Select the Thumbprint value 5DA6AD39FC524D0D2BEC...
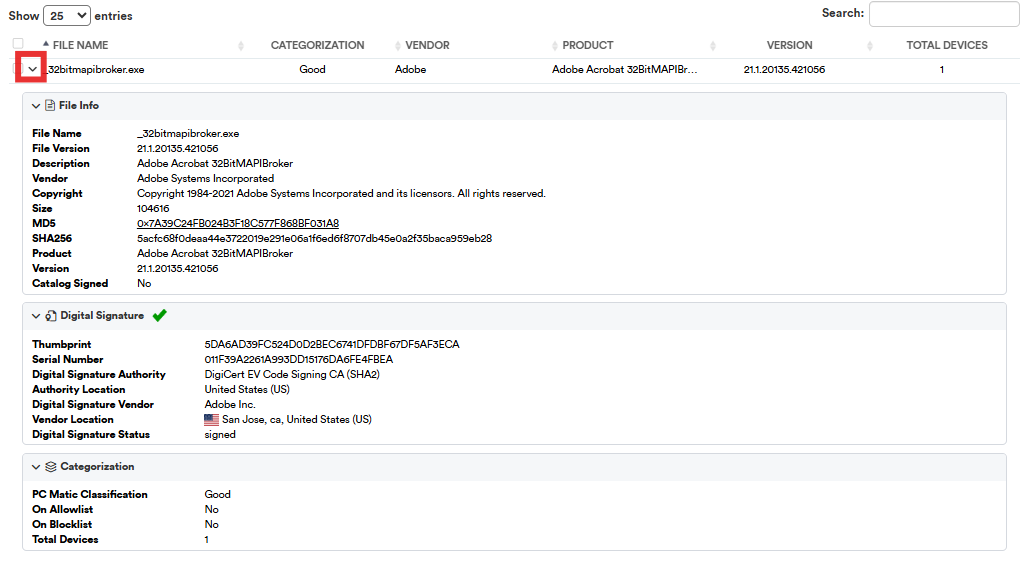 pyautogui.click(x=332, y=344)
